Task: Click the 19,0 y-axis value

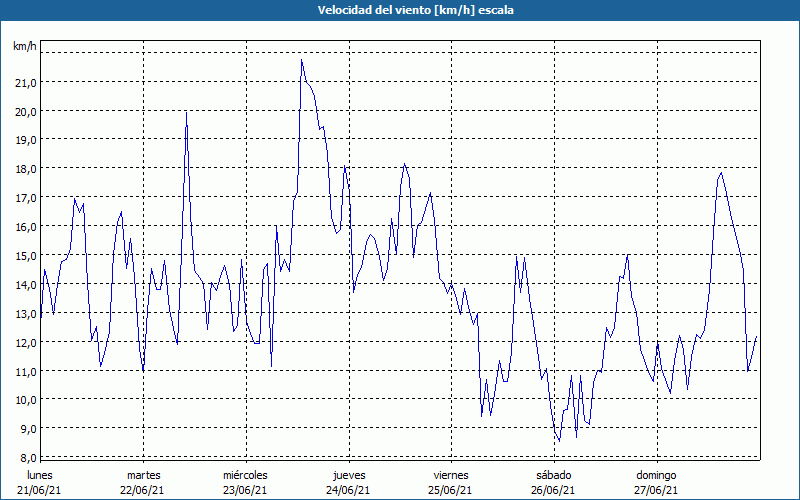Action: point(26,140)
